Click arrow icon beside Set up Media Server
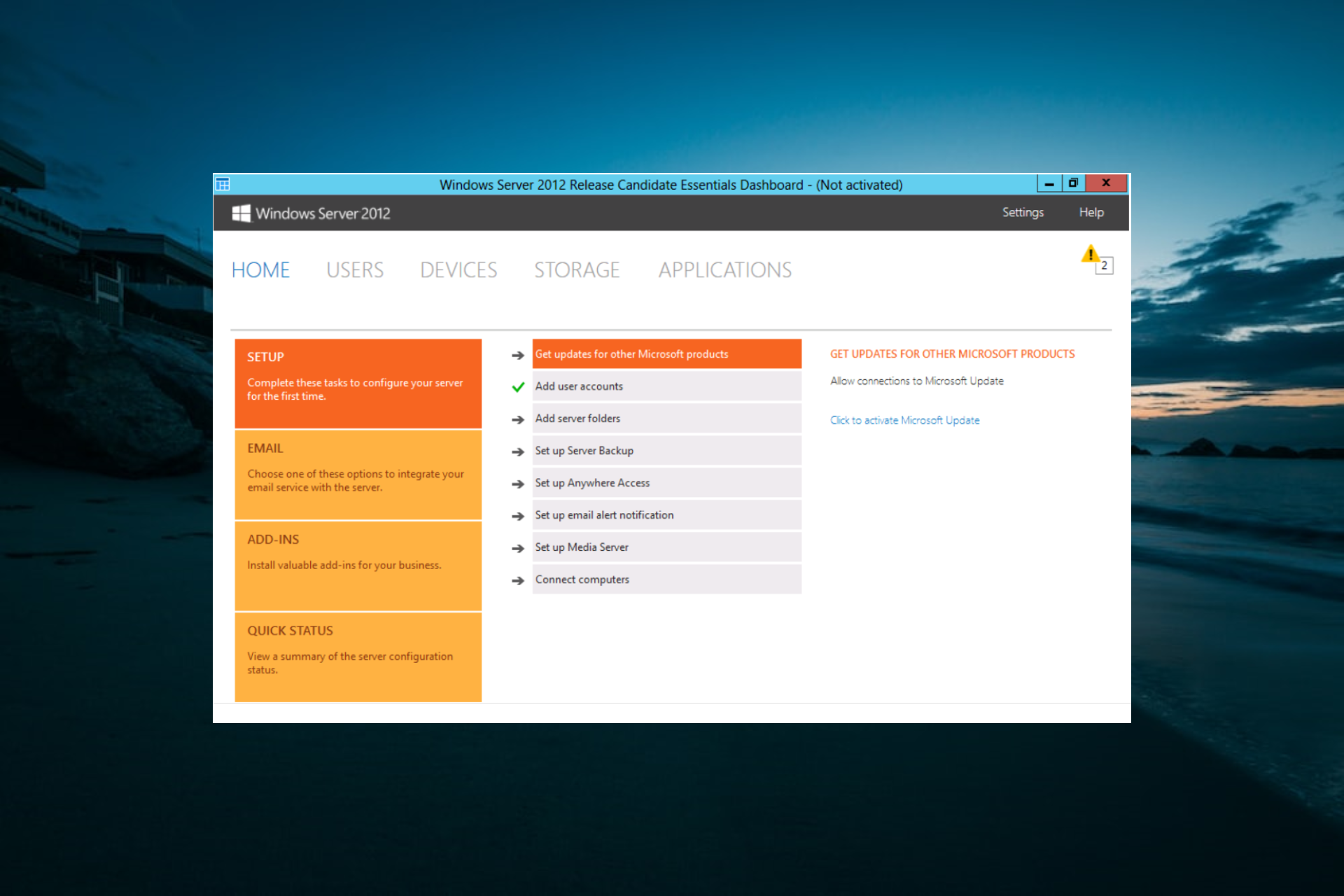 [x=518, y=549]
